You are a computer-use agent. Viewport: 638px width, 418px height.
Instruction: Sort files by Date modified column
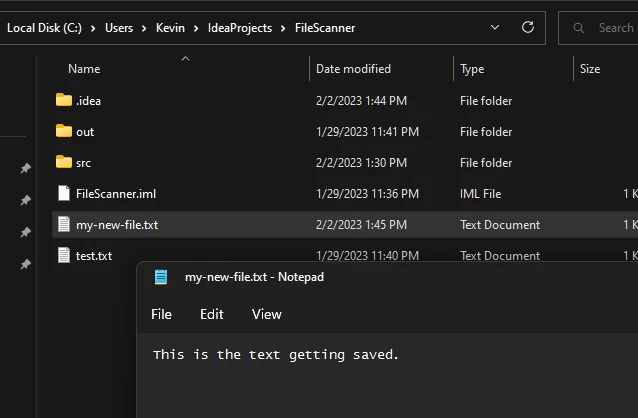353,69
